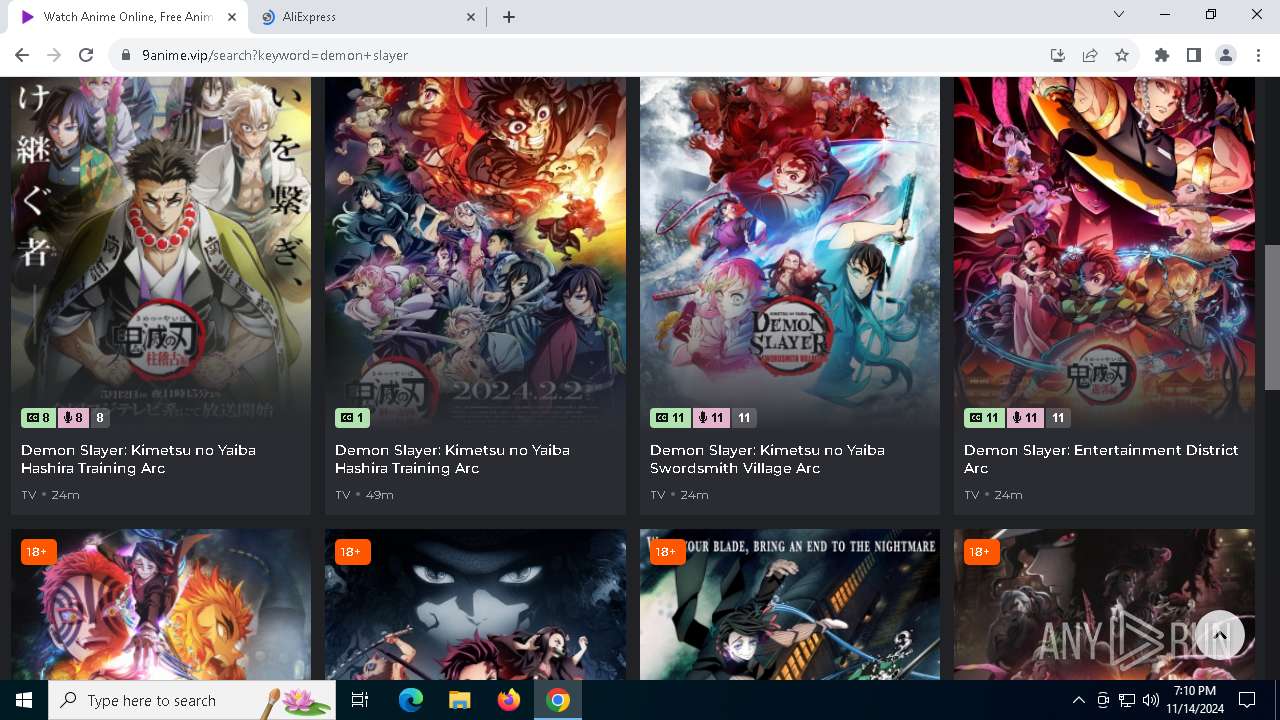
Task: Click the 18+ poster with flame character
Action: (x=161, y=605)
